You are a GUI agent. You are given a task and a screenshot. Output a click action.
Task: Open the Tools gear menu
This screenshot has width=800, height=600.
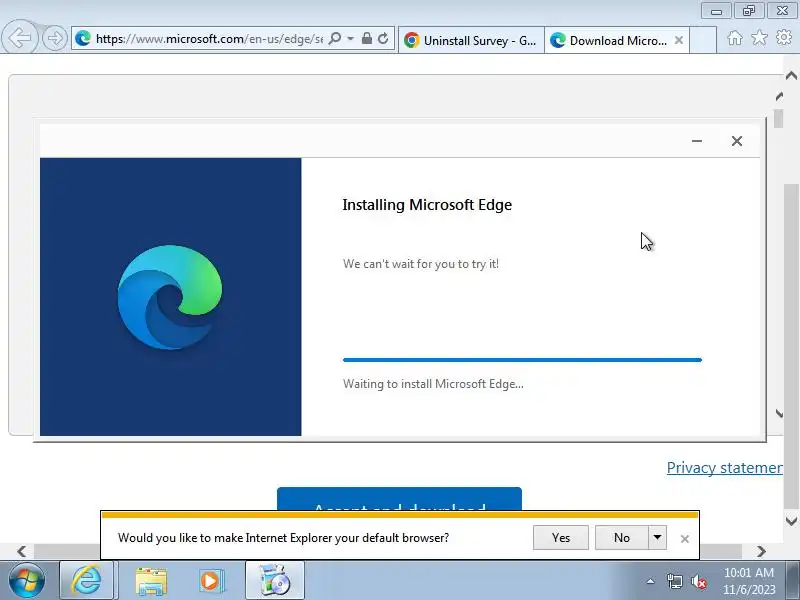coord(784,37)
